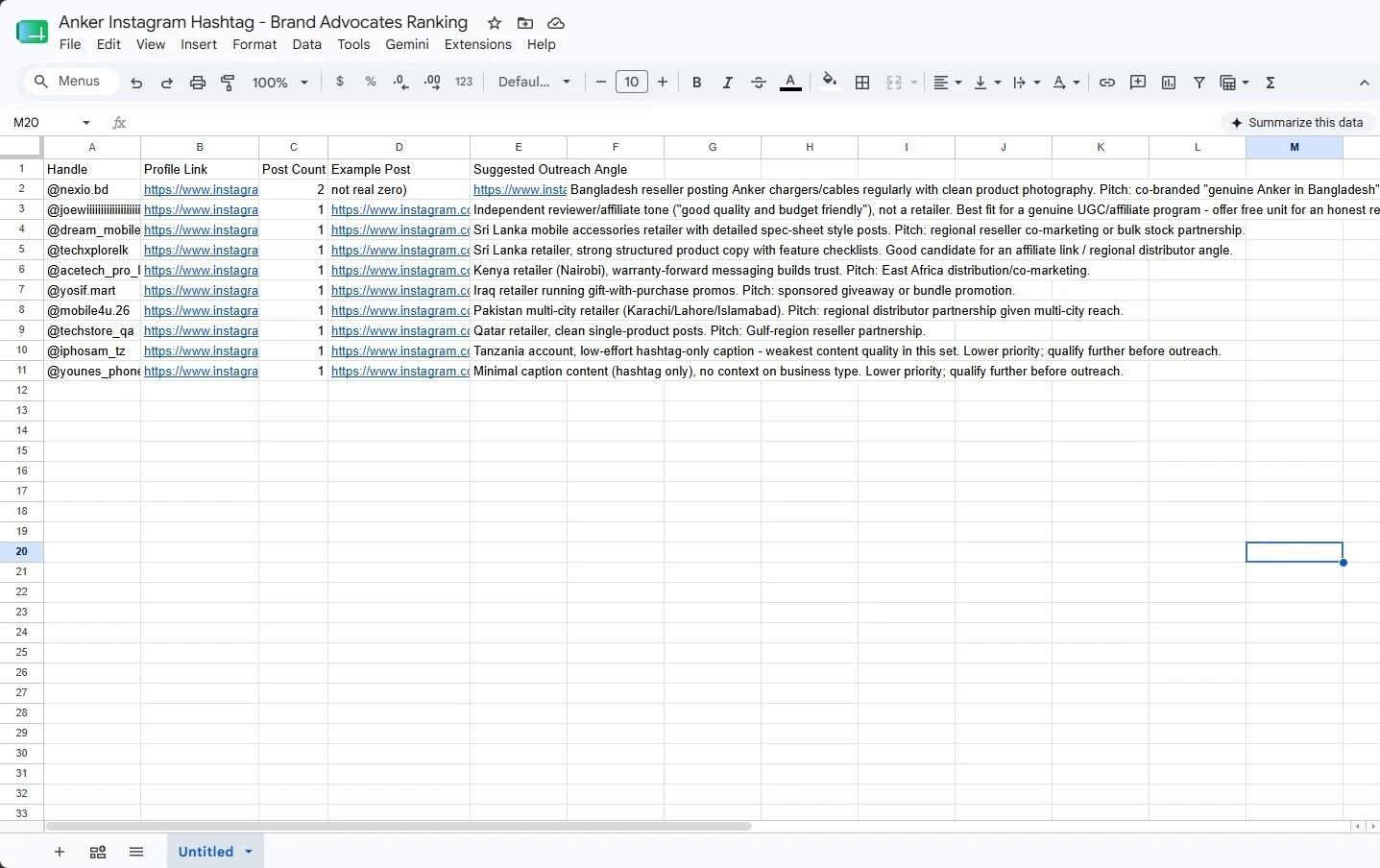Click the Insert link icon
This screenshot has height=868, width=1380.
(x=1107, y=83)
